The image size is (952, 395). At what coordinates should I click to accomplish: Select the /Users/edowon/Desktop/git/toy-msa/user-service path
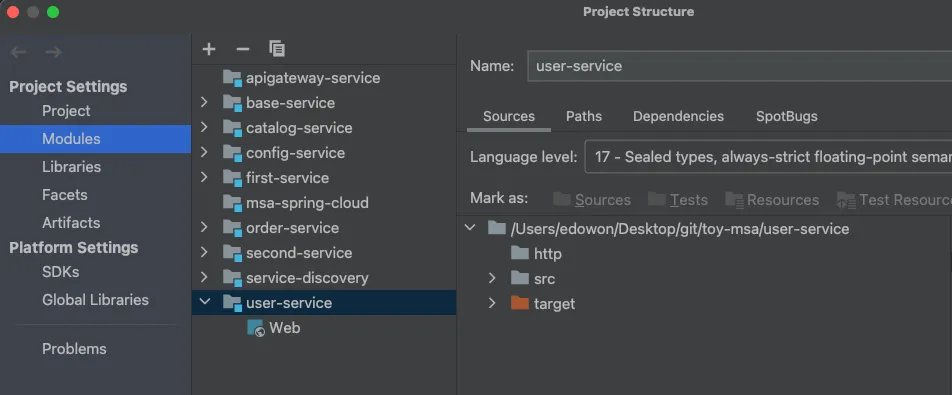(x=680, y=229)
